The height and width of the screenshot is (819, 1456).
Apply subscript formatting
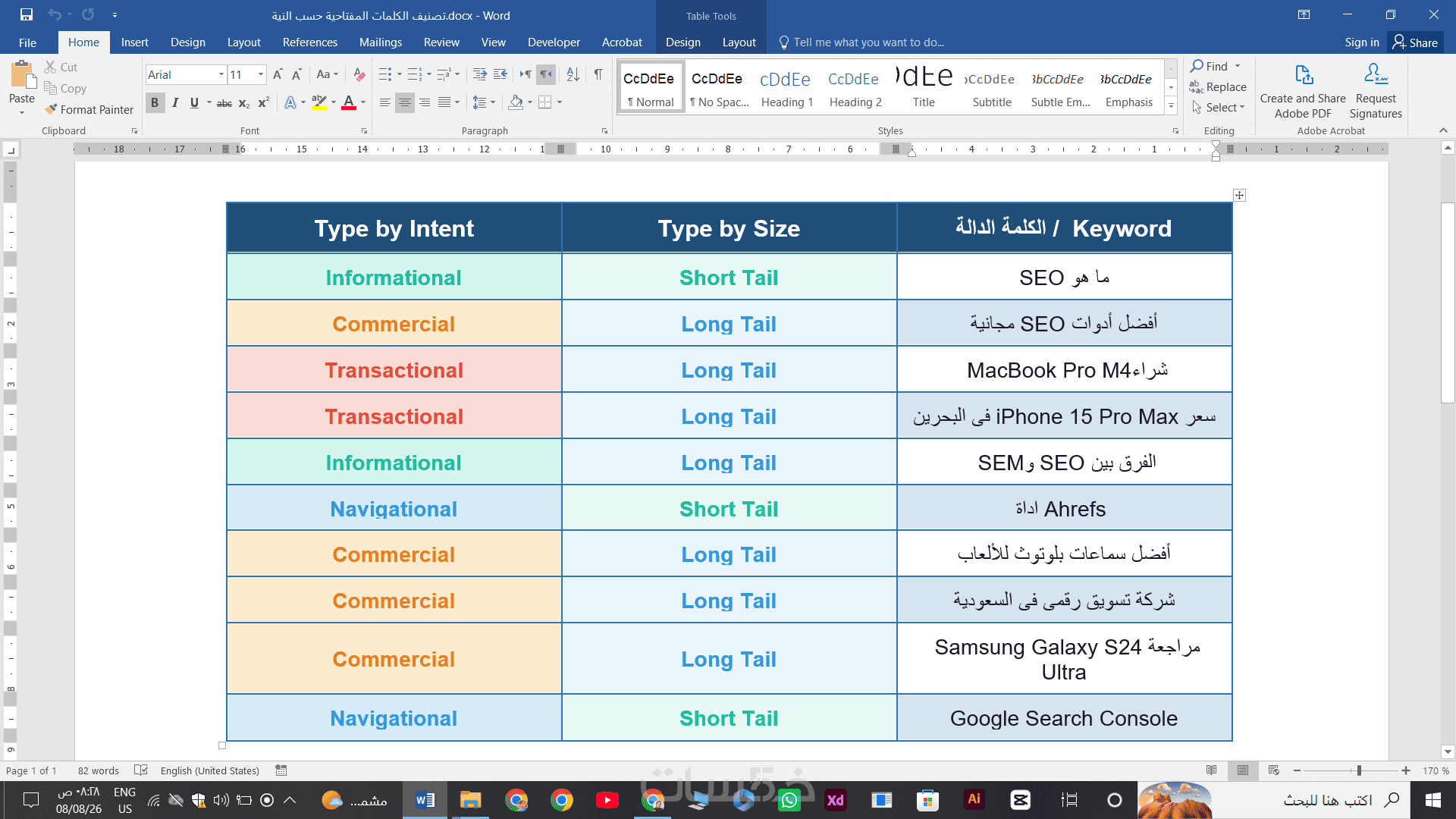(x=244, y=102)
